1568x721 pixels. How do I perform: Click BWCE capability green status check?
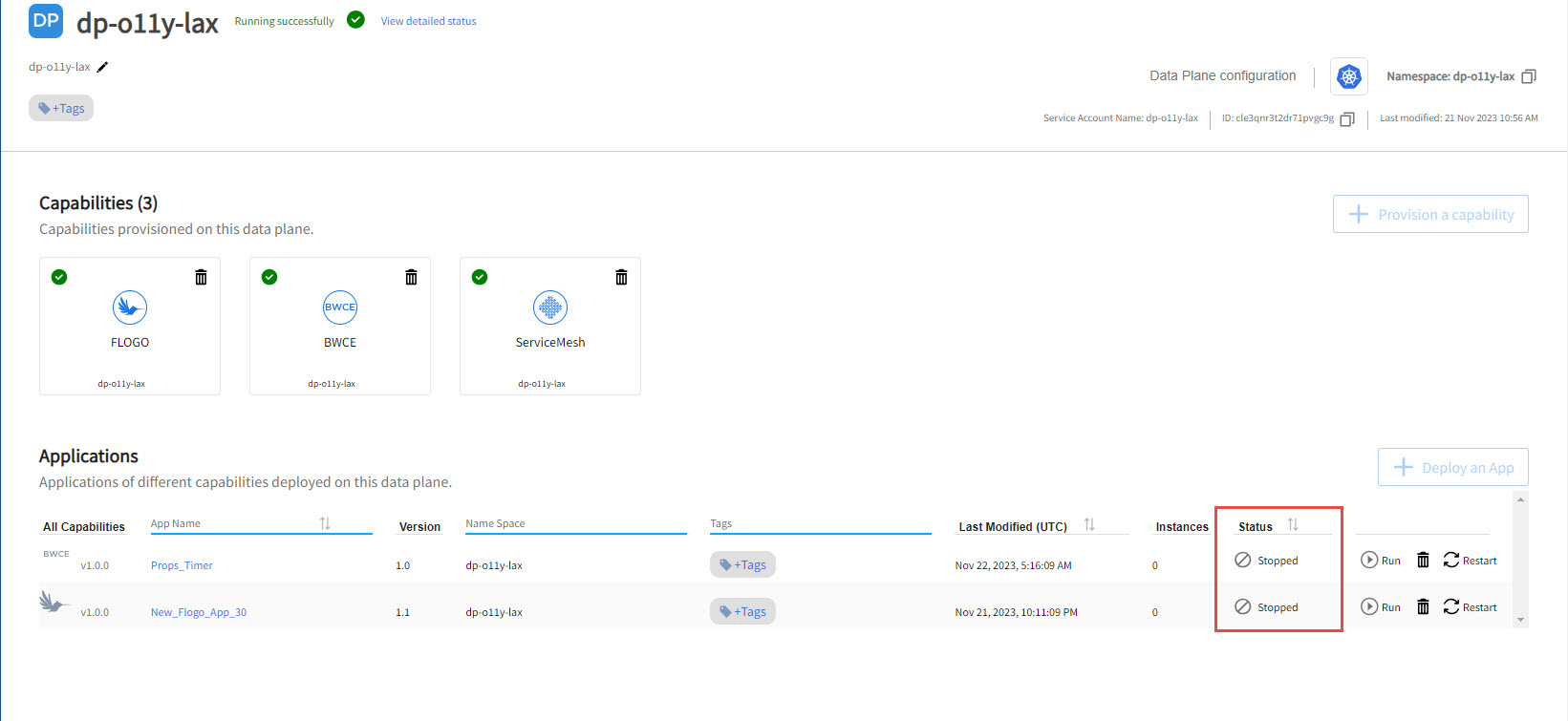[x=269, y=277]
